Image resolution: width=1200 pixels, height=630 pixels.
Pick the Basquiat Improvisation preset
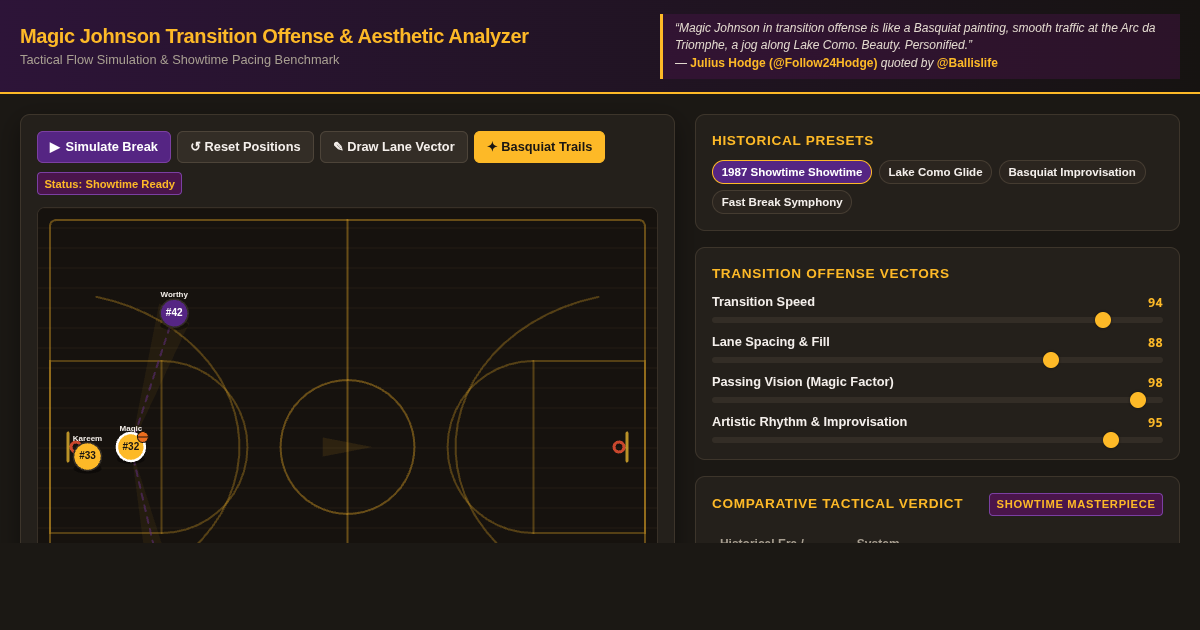(1072, 172)
